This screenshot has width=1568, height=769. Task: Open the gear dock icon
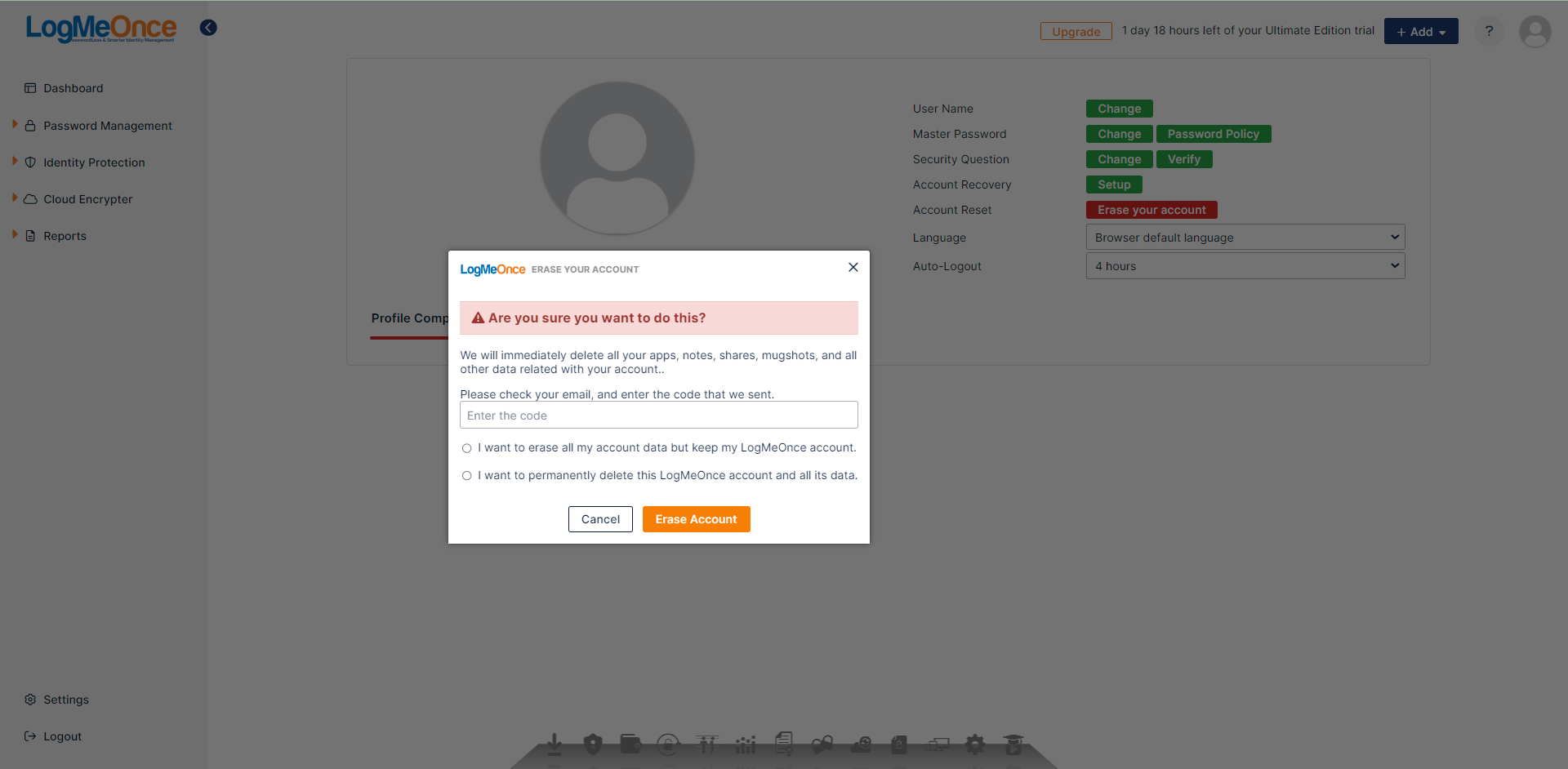975,744
